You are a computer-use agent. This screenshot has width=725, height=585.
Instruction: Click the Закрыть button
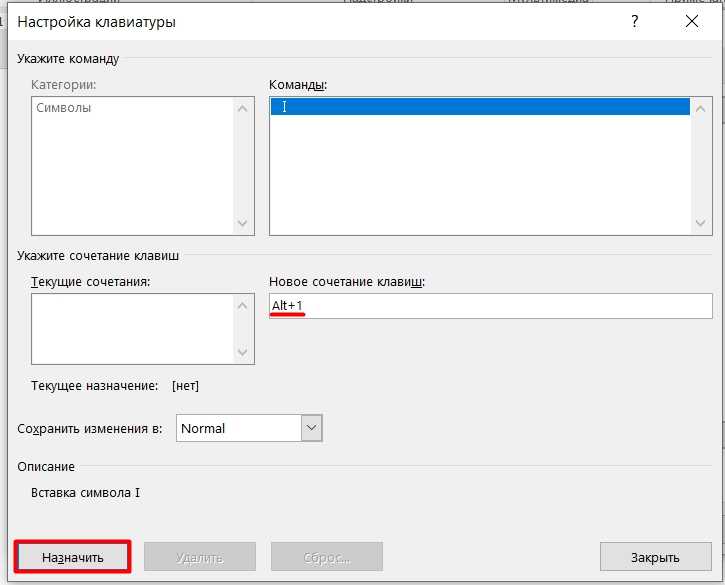pos(655,557)
